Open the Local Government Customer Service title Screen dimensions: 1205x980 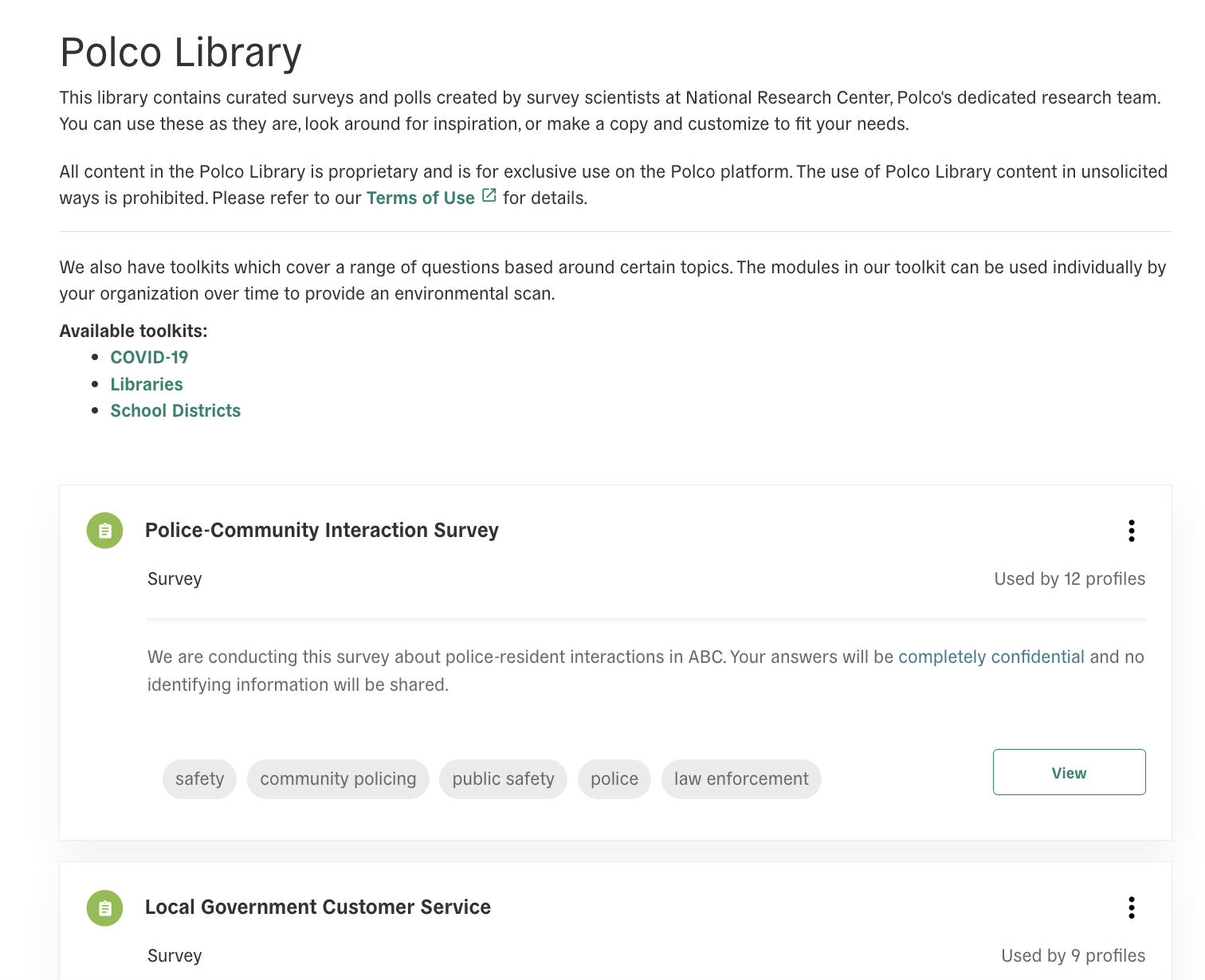coord(318,907)
